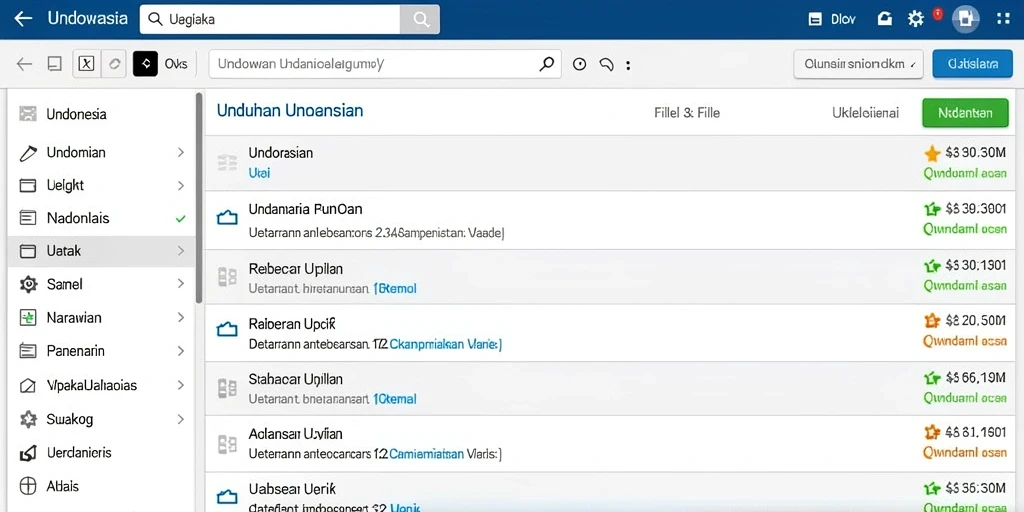This screenshot has height=512, width=1024.
Task: Click the Excel-style X icon in toolbar
Action: (x=86, y=64)
